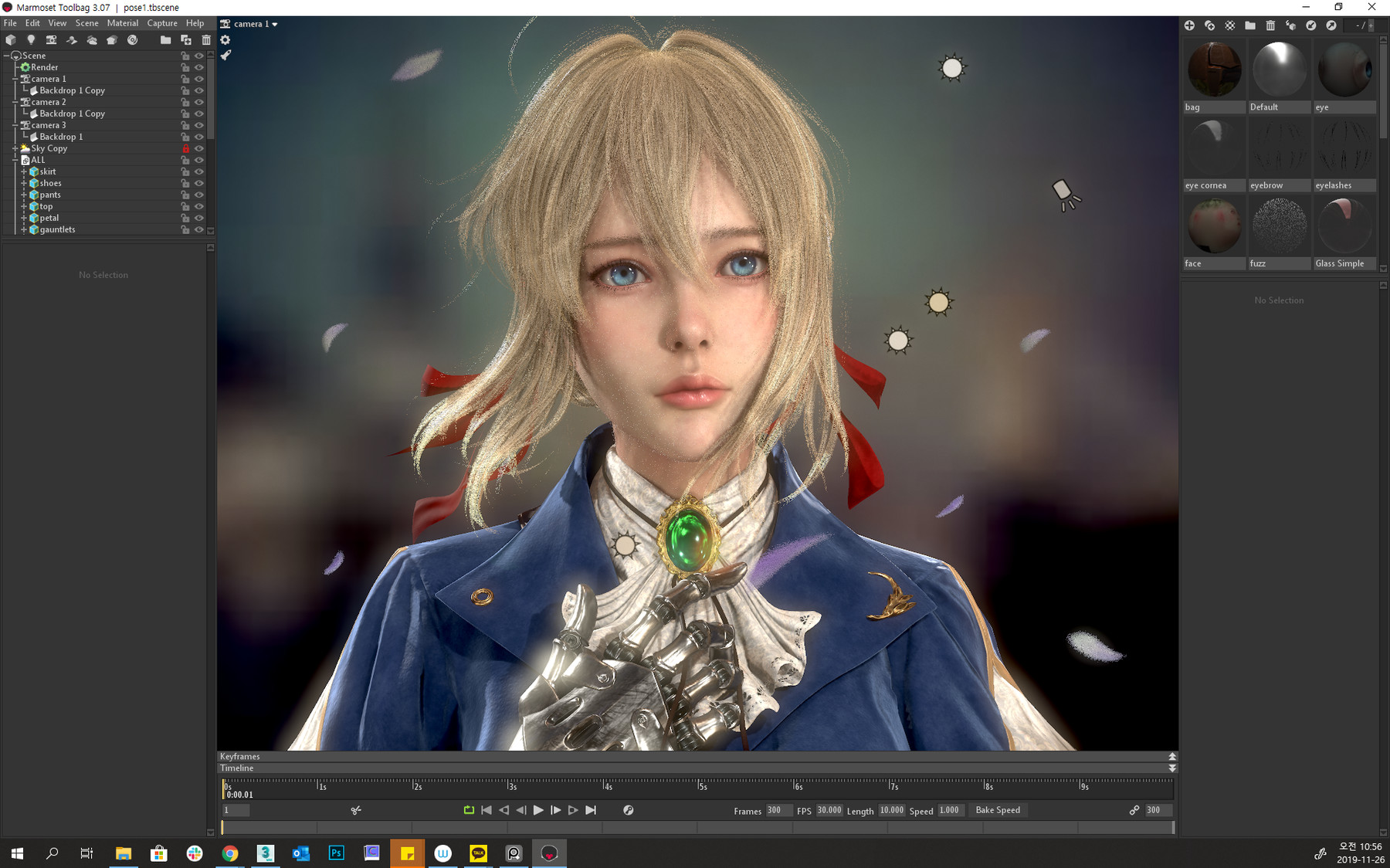Click the Delete trash icon in top toolbar
The image size is (1390, 868).
(x=206, y=39)
